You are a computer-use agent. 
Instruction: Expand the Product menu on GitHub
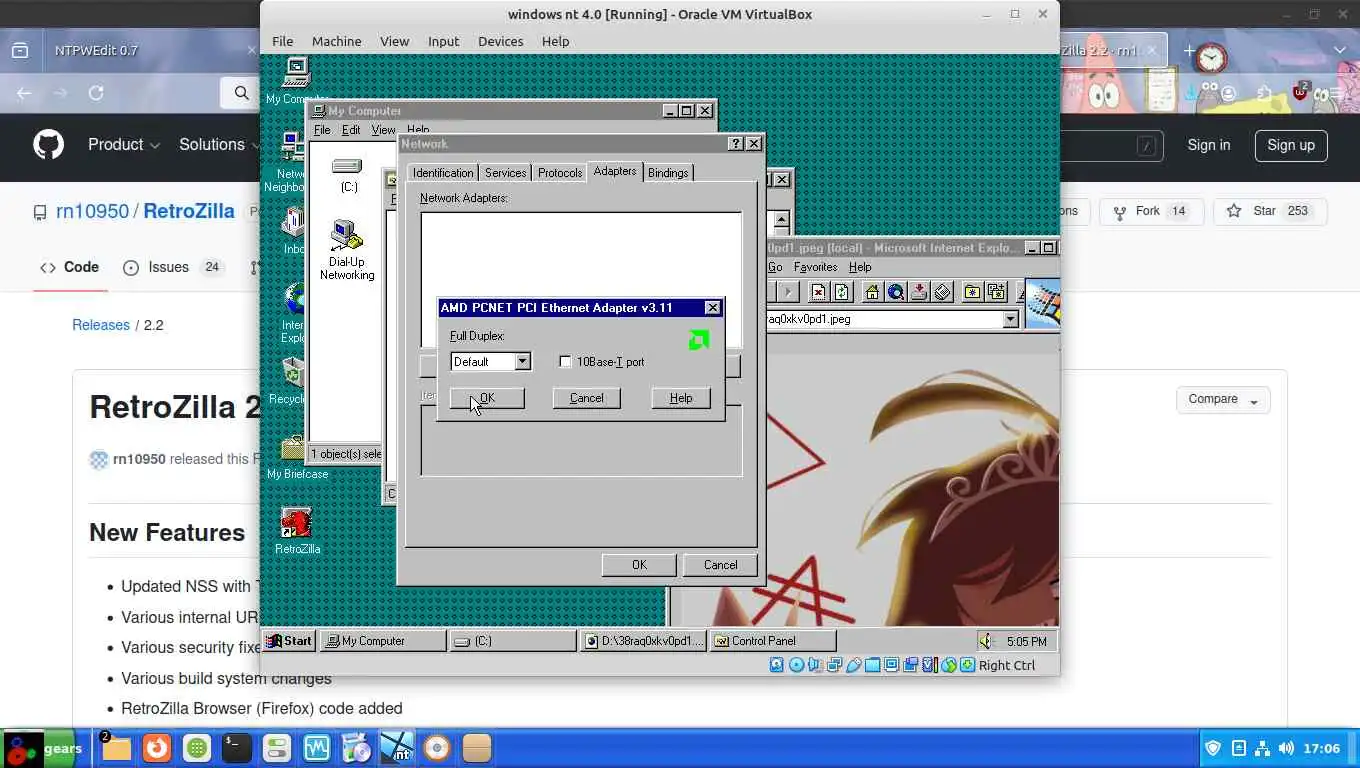[123, 145]
